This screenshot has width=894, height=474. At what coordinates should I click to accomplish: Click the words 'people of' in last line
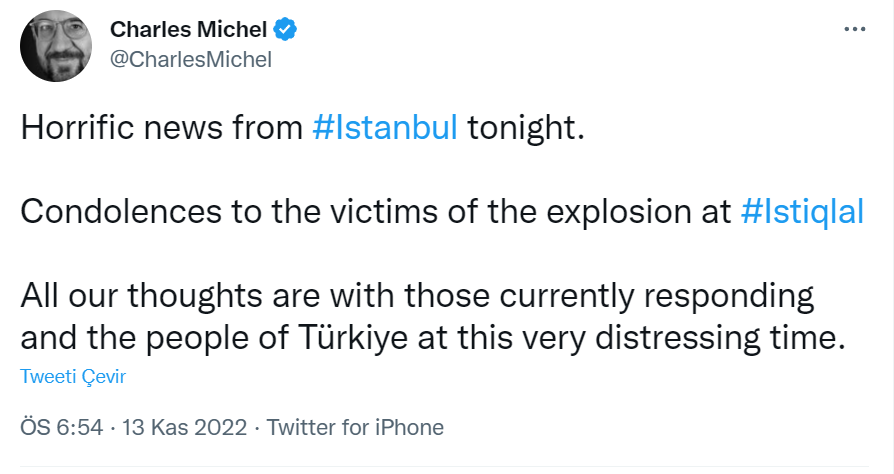click(x=217, y=338)
